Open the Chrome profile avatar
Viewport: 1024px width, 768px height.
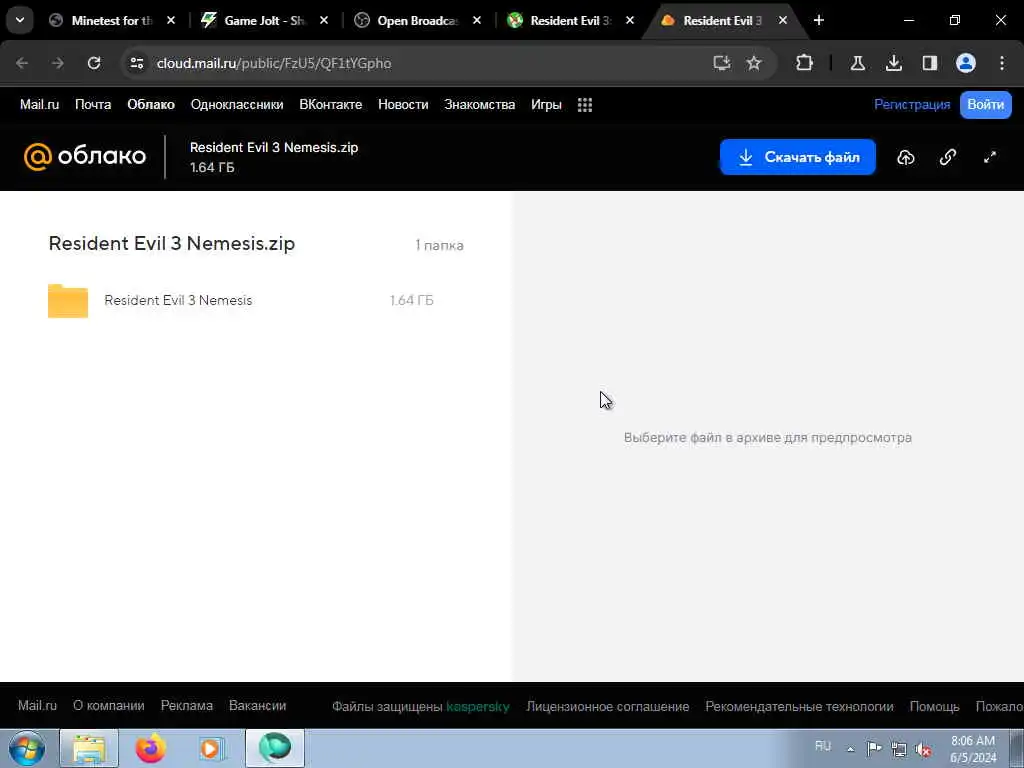(965, 63)
